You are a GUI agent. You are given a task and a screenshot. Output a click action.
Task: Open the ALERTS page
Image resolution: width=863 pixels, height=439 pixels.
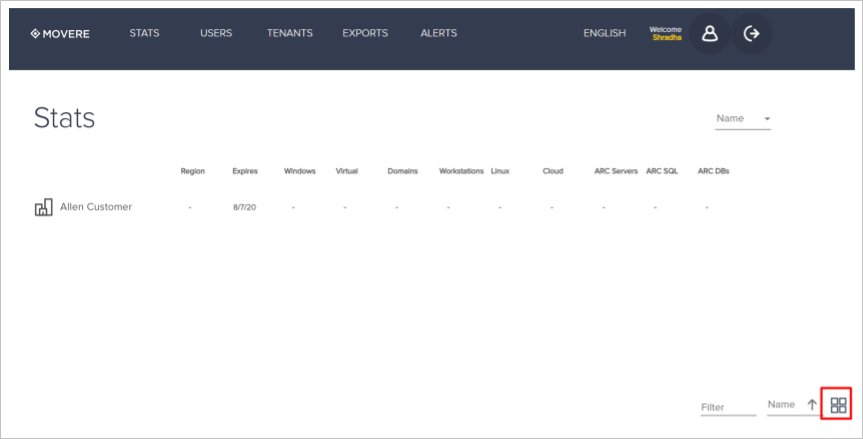pyautogui.click(x=439, y=33)
